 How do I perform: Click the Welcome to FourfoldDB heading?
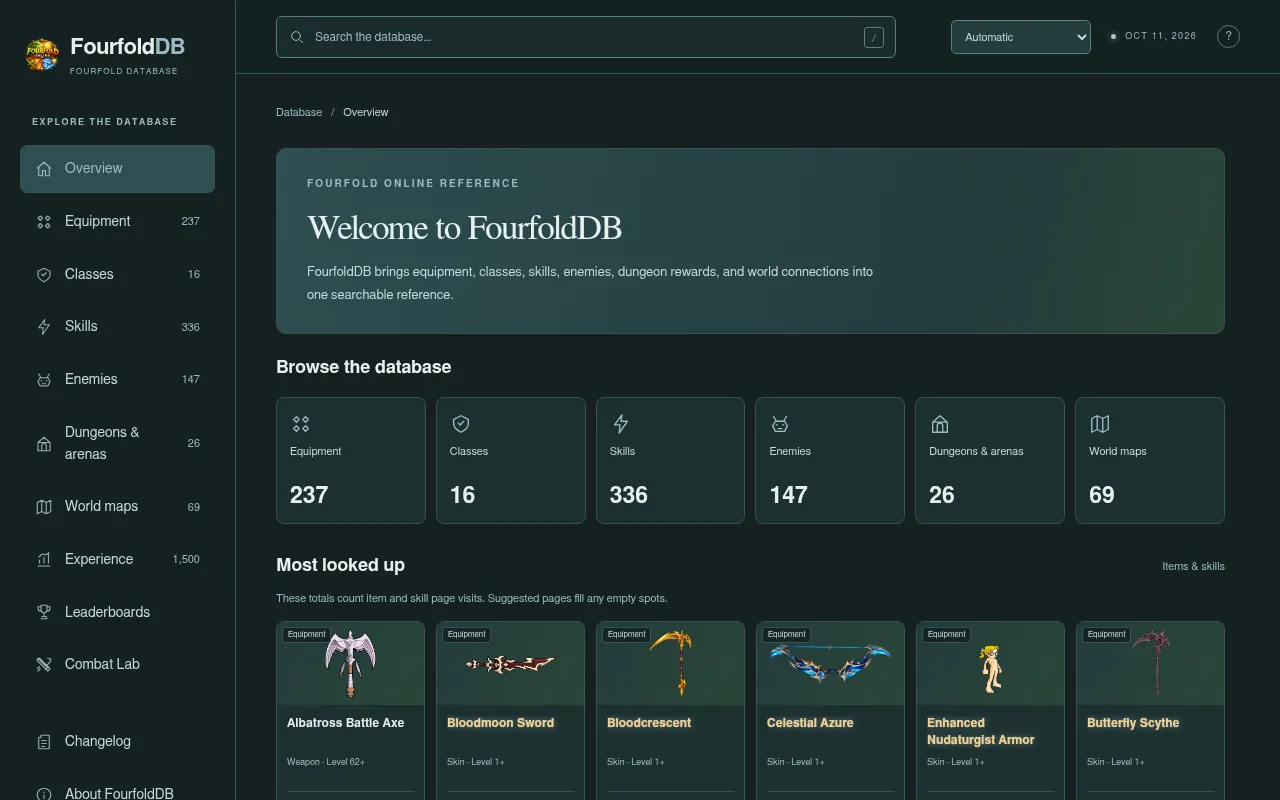point(464,228)
